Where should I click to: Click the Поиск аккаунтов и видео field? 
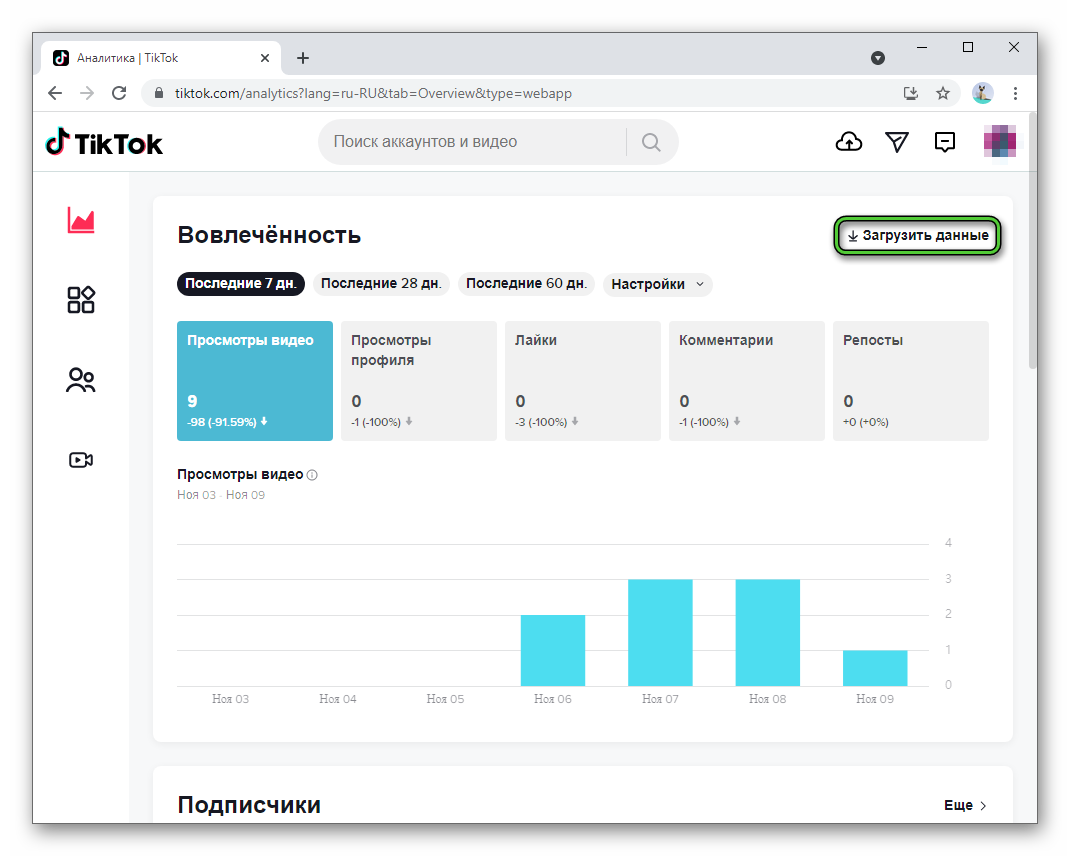[x=470, y=142]
